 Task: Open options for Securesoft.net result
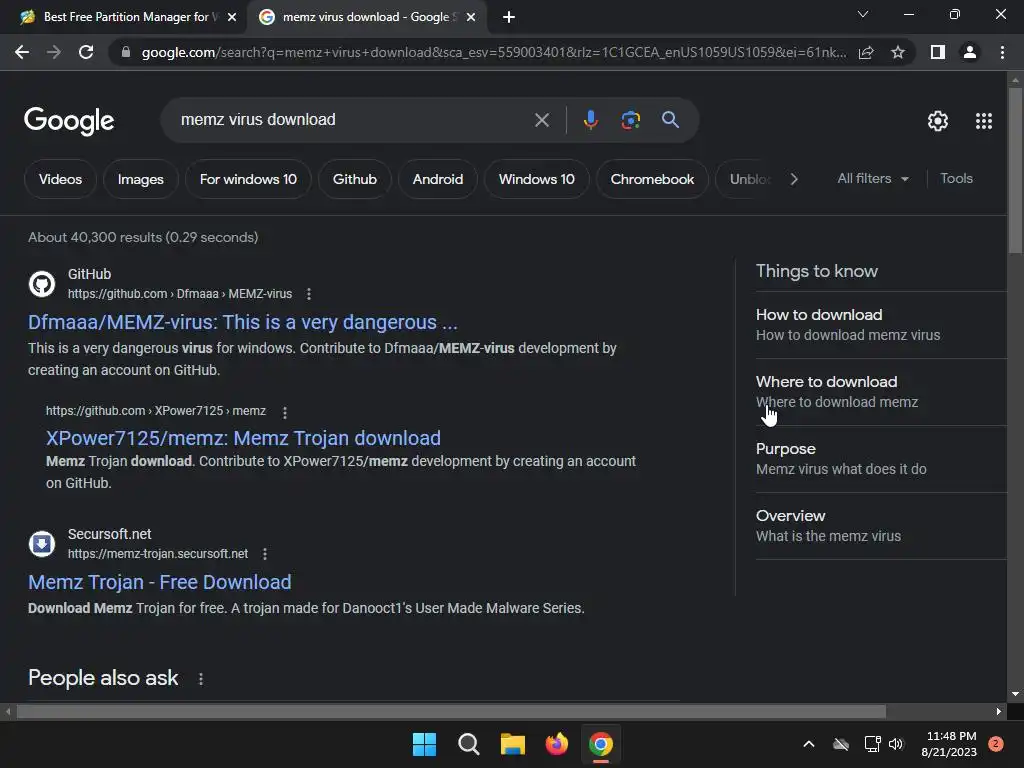point(264,554)
